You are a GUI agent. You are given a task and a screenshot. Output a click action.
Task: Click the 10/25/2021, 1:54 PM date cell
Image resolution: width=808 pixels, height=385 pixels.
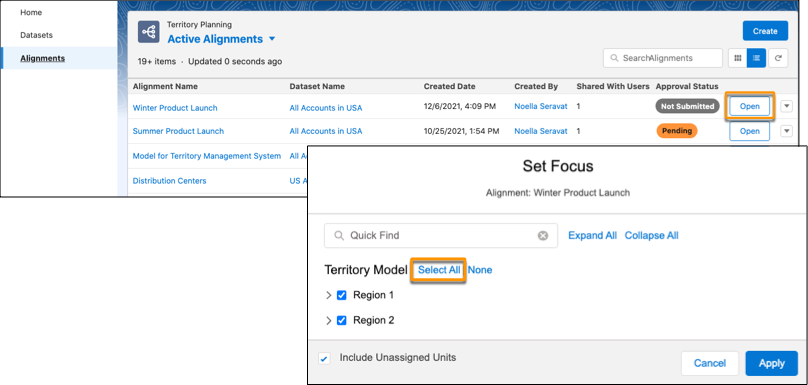coord(461,131)
